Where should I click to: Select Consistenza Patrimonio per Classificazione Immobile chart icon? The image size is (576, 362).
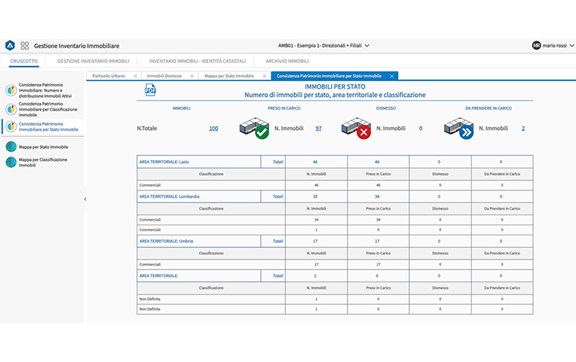point(11,109)
